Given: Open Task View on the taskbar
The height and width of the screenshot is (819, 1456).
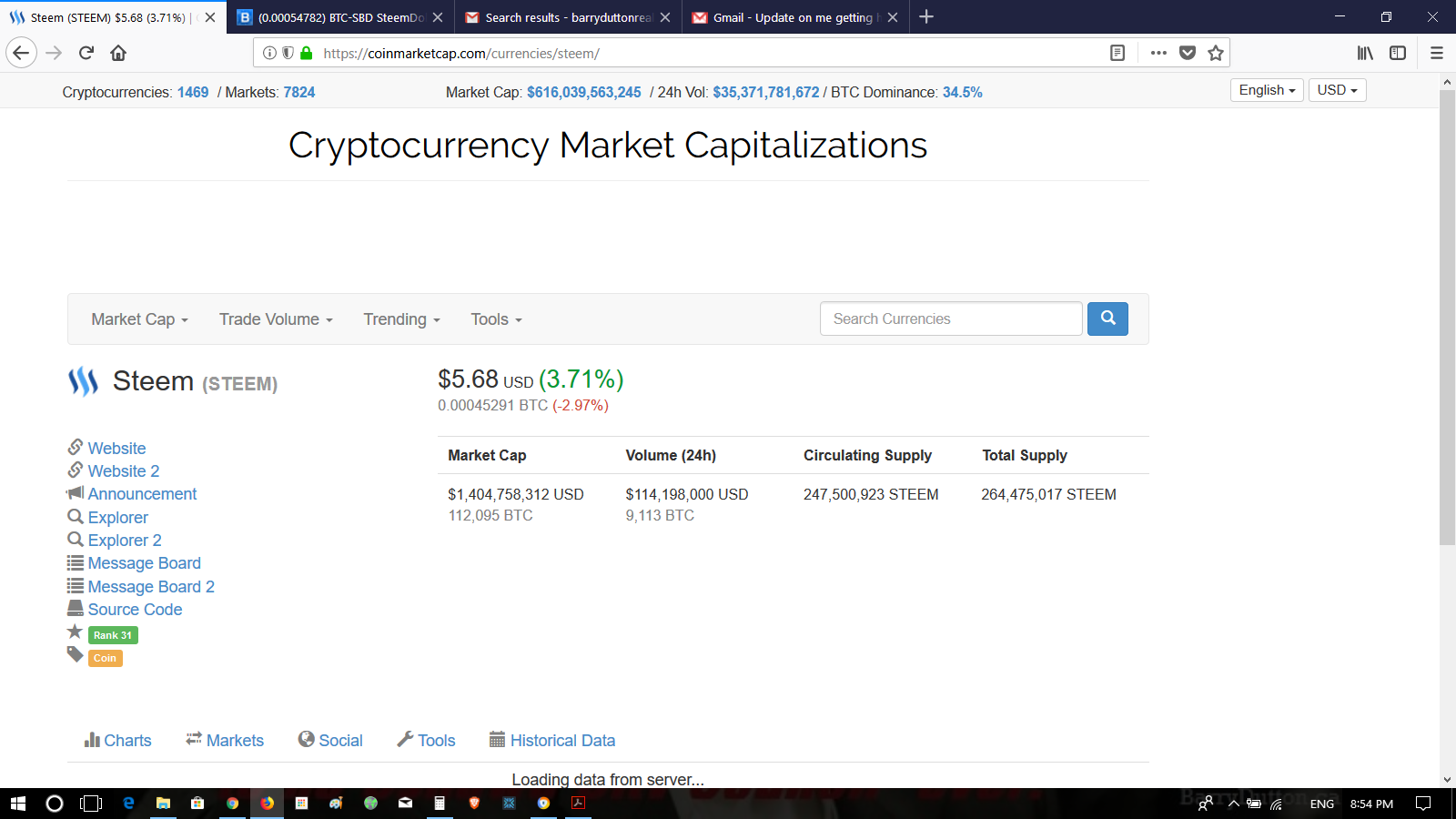Looking at the screenshot, I should click(x=91, y=804).
